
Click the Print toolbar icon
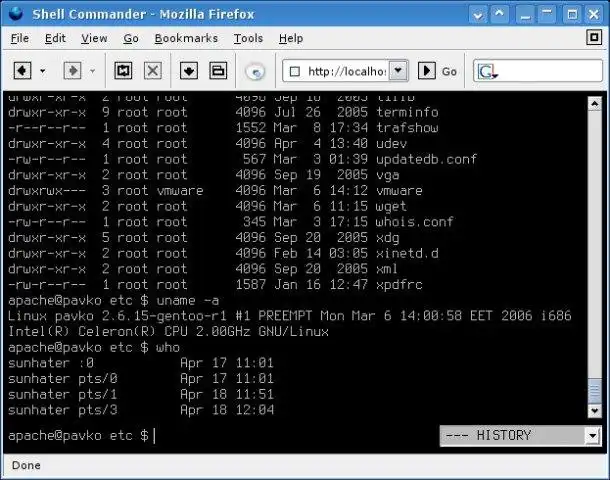click(218, 71)
